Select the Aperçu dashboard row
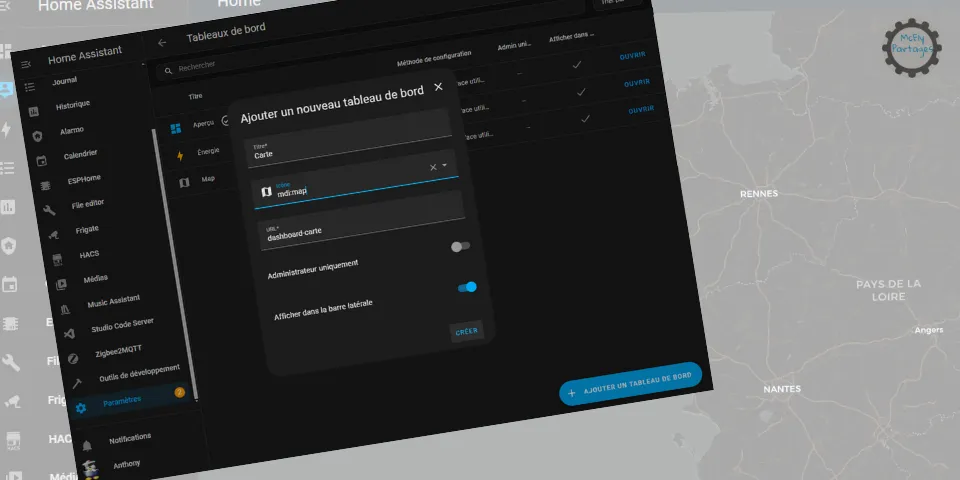This screenshot has height=480, width=960. (202, 124)
